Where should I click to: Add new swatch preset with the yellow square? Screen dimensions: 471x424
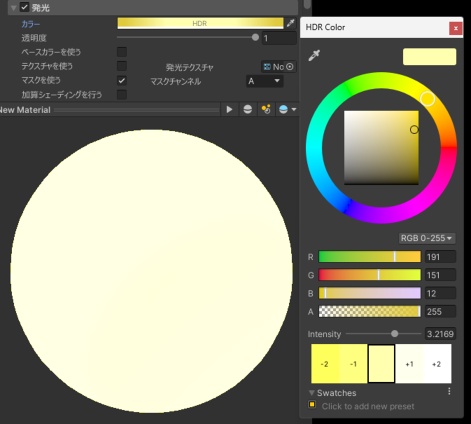(312, 405)
